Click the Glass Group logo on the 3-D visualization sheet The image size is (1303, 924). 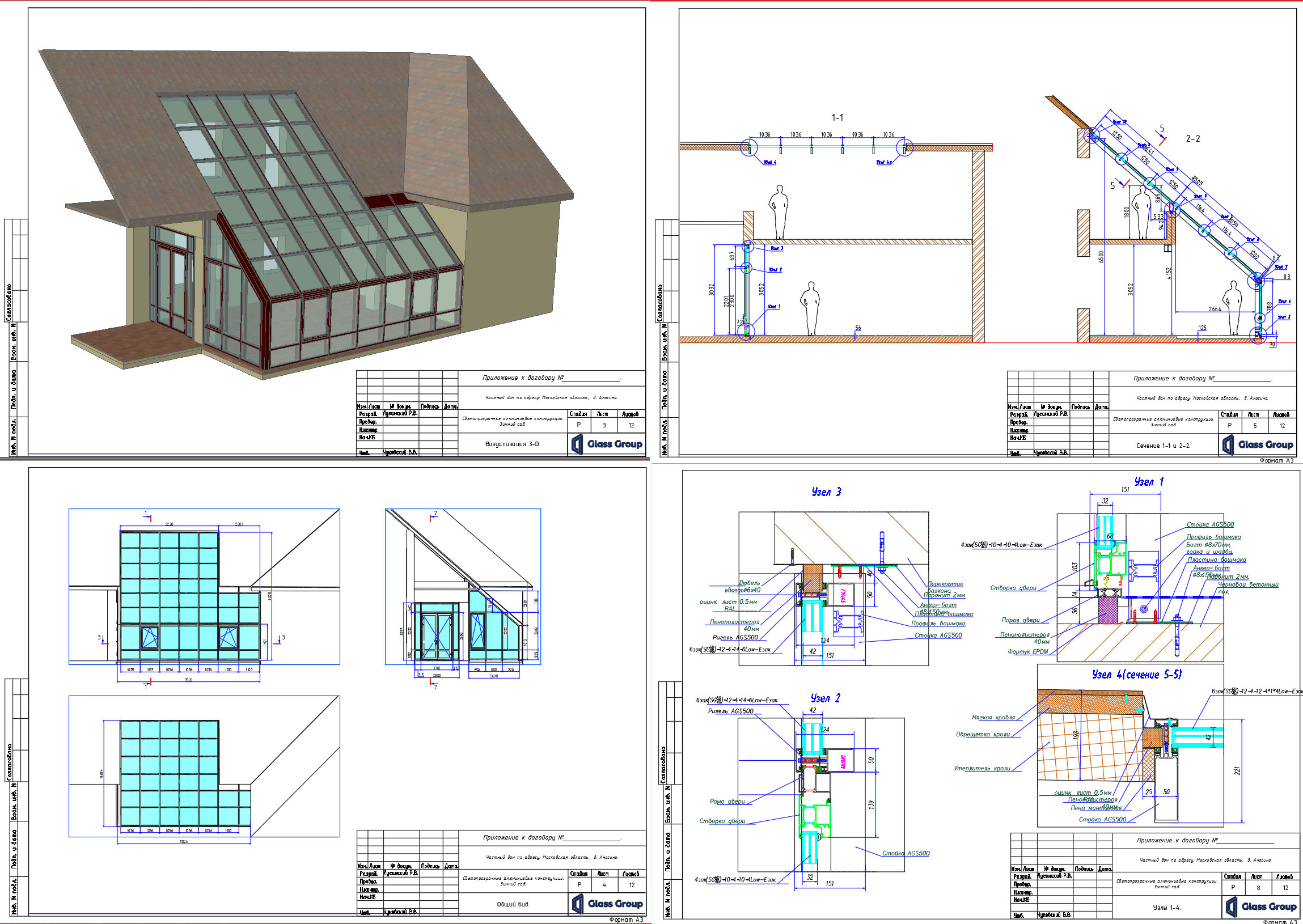(x=607, y=444)
